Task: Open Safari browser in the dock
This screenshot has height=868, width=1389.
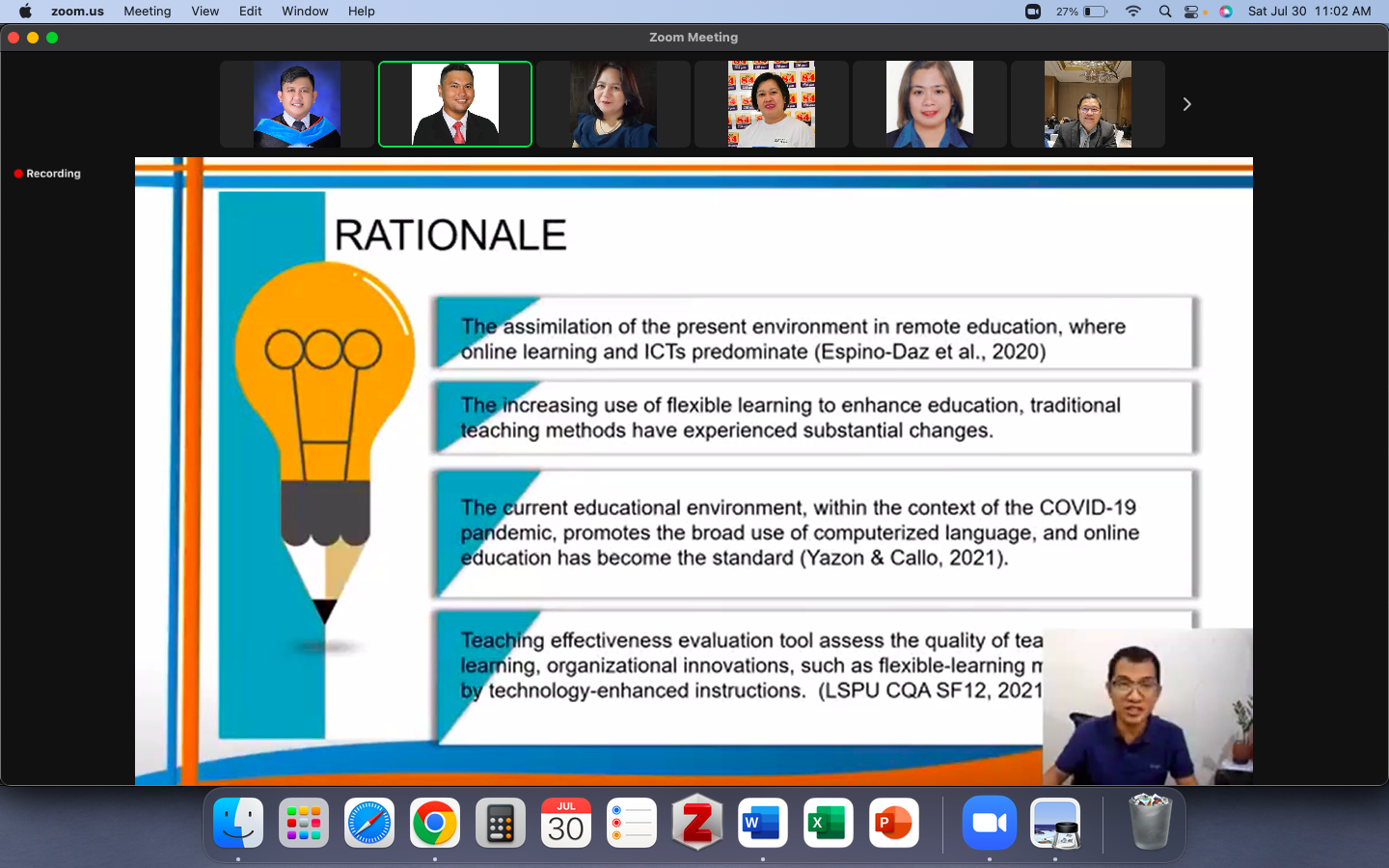Action: click(369, 823)
